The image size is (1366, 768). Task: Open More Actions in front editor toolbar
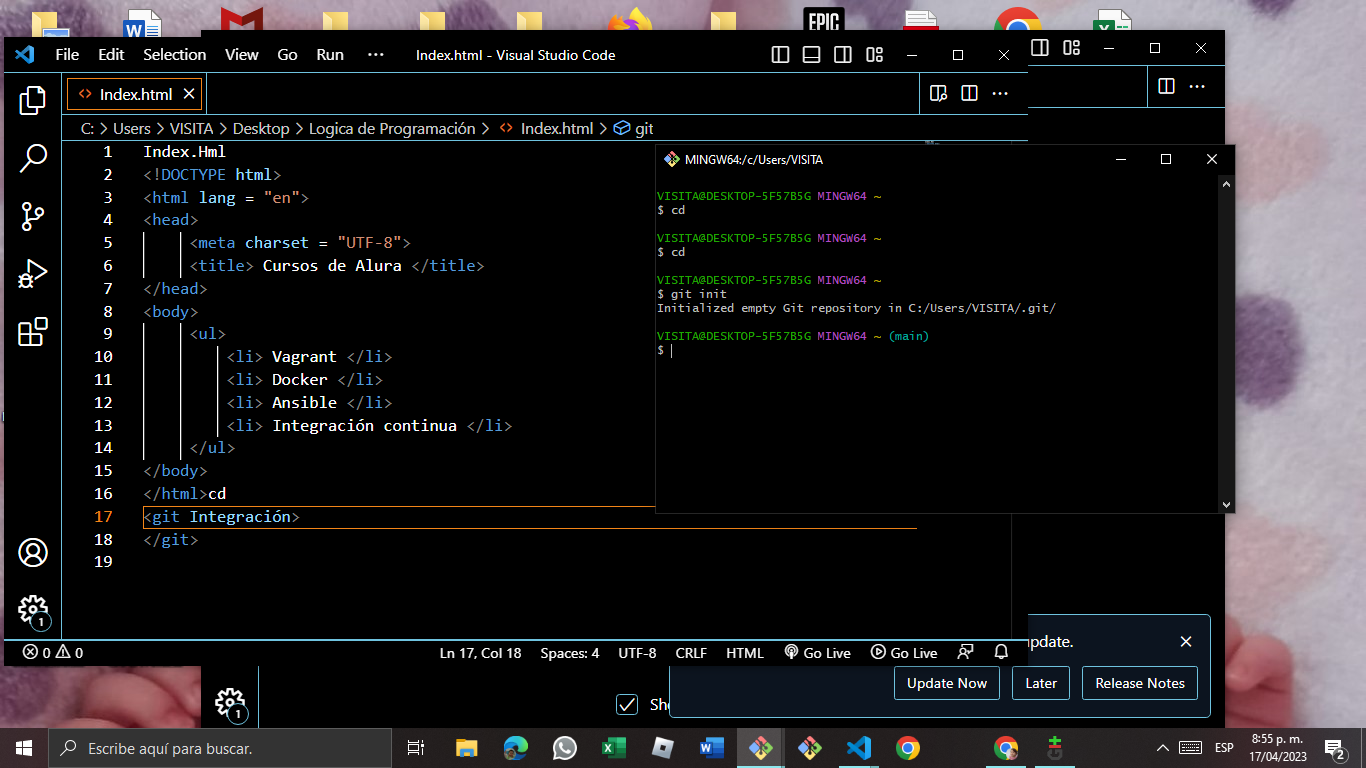pos(1000,93)
